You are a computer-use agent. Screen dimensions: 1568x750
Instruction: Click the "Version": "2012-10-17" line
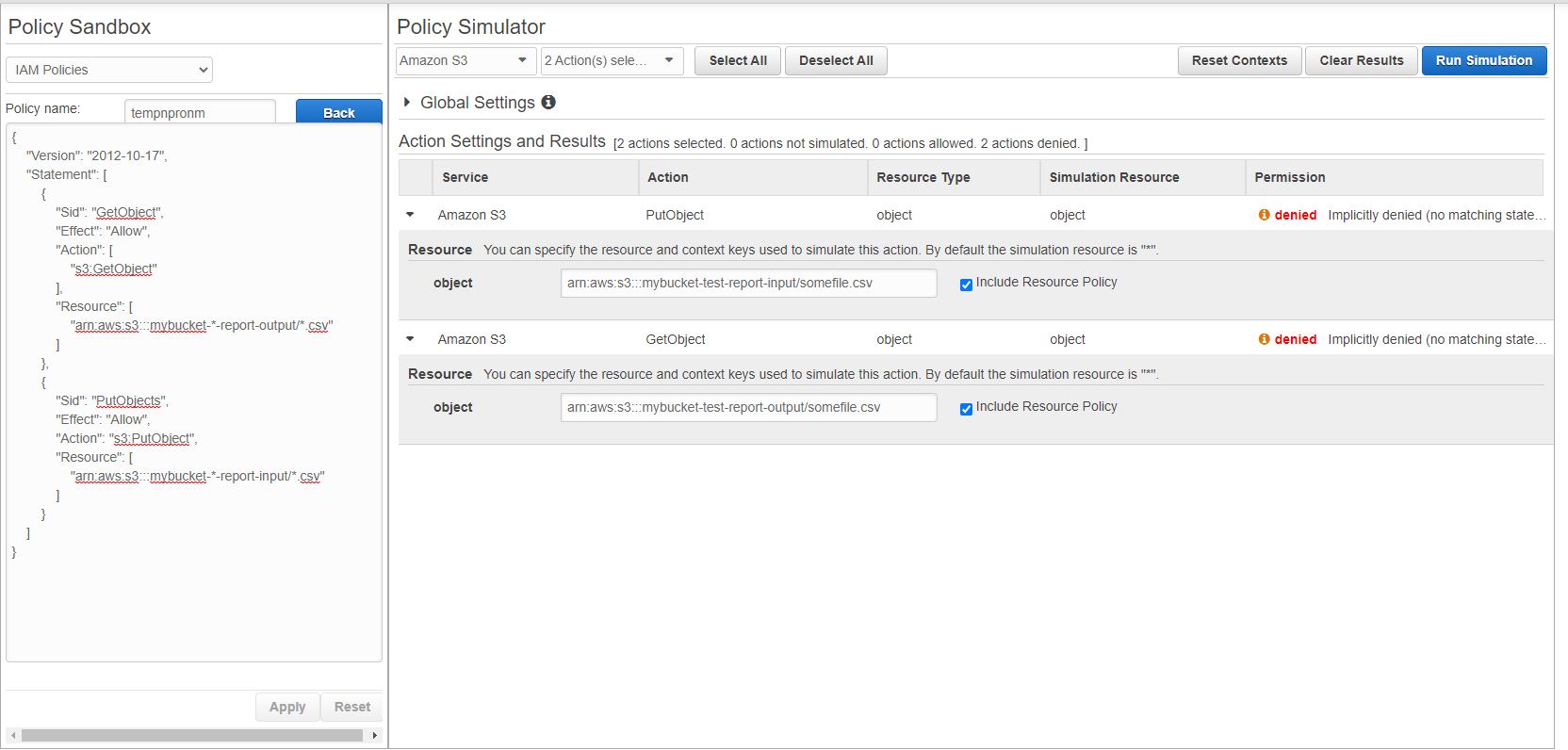click(x=96, y=155)
